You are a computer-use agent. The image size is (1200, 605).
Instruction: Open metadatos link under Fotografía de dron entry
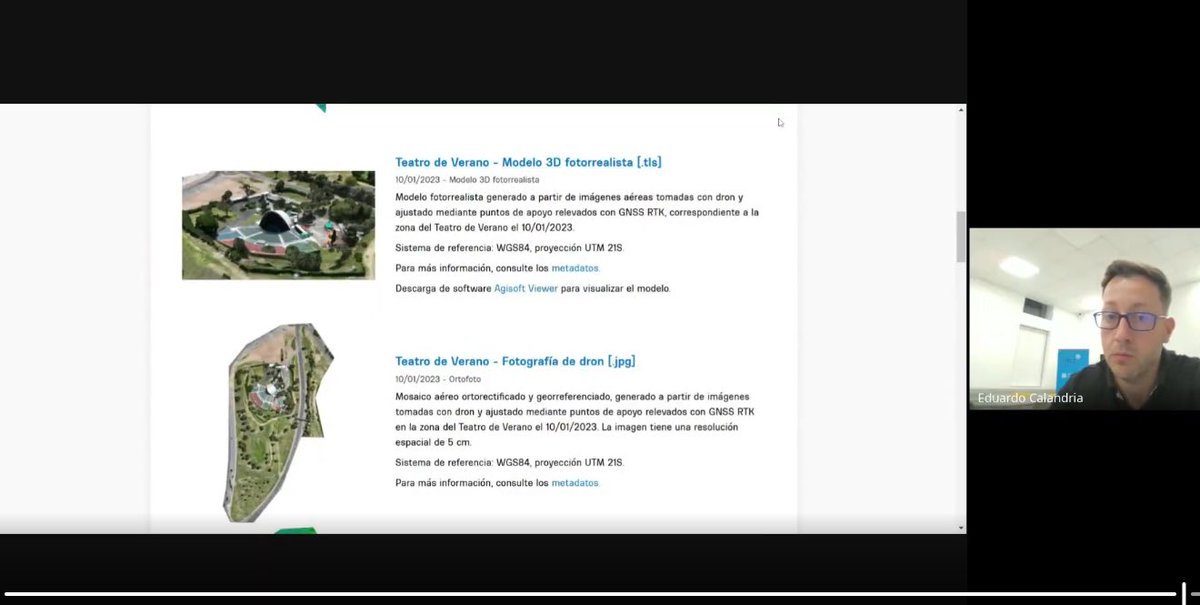575,483
